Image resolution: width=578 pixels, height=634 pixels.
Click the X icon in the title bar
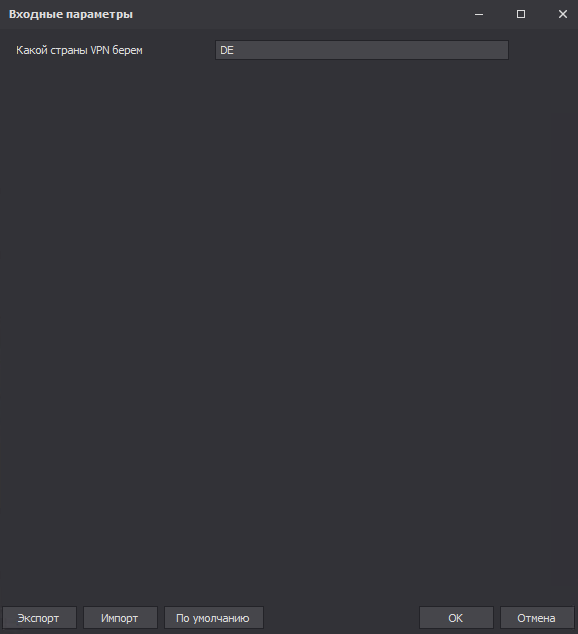pos(563,14)
